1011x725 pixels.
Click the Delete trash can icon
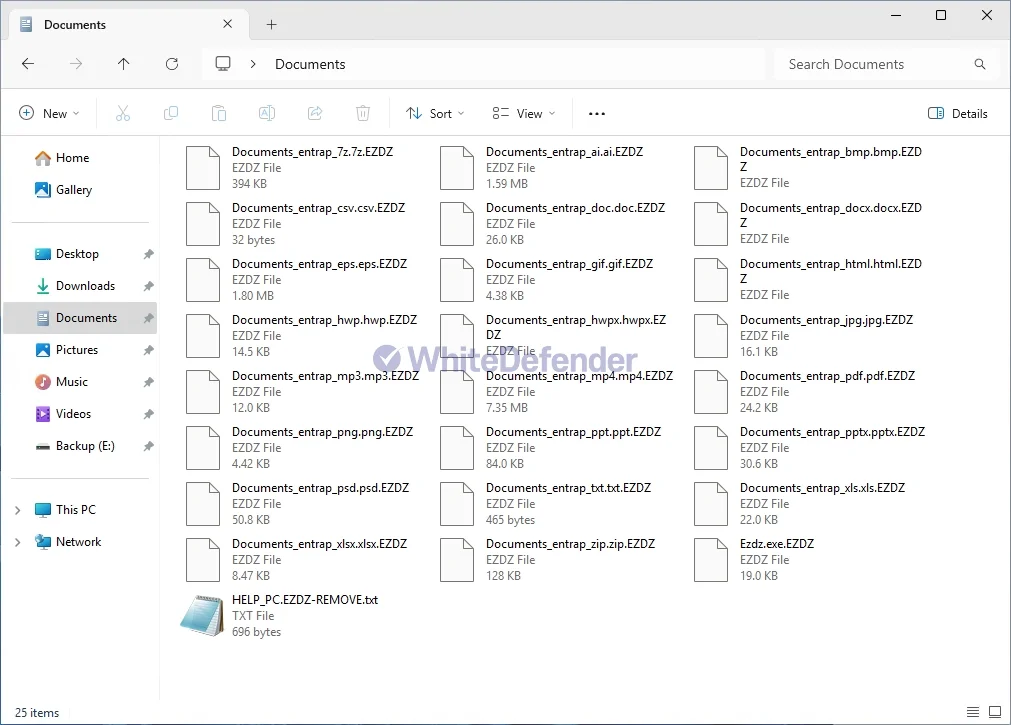(363, 114)
